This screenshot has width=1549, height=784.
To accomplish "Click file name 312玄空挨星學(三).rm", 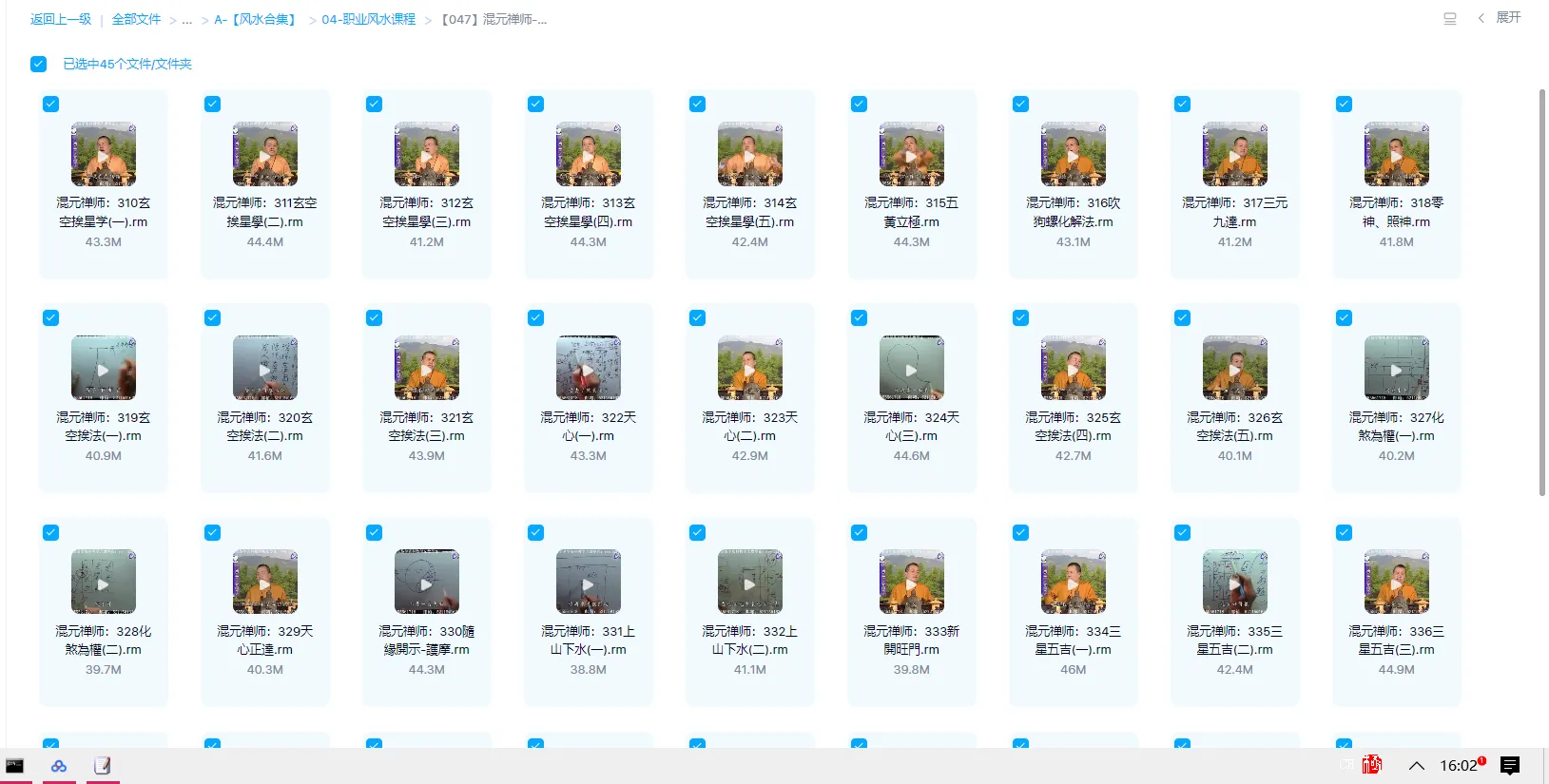I will [x=427, y=212].
